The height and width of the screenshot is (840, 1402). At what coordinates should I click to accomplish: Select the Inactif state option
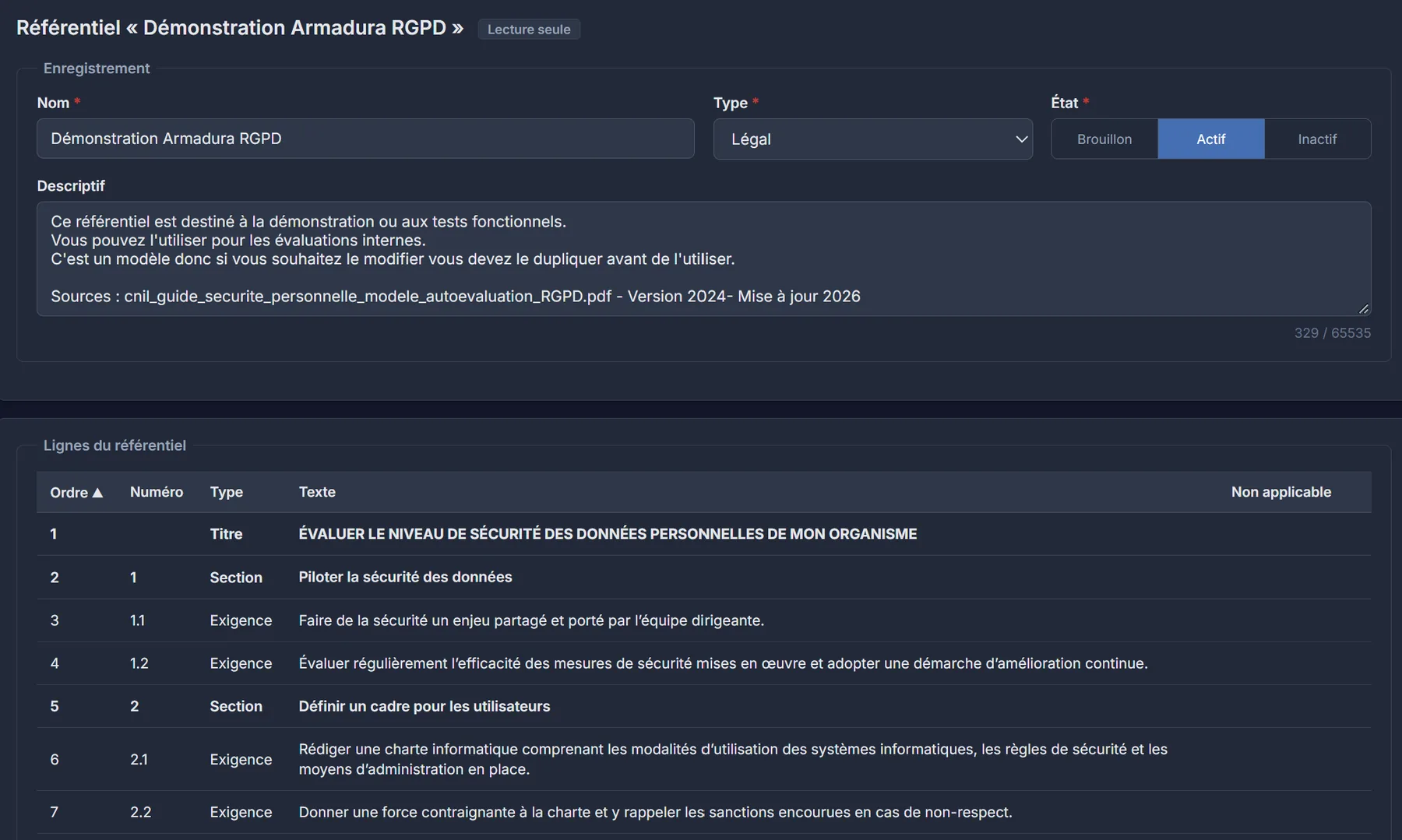click(x=1317, y=139)
